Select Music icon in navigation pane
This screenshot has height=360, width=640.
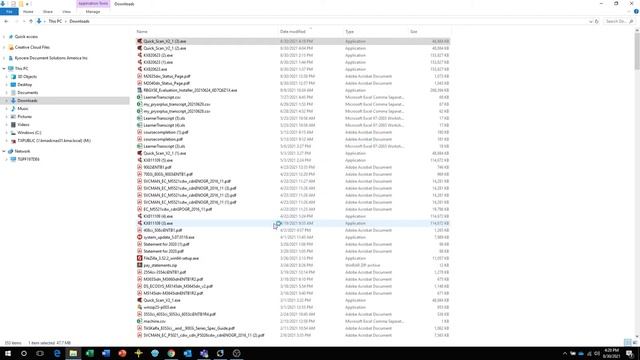13,109
